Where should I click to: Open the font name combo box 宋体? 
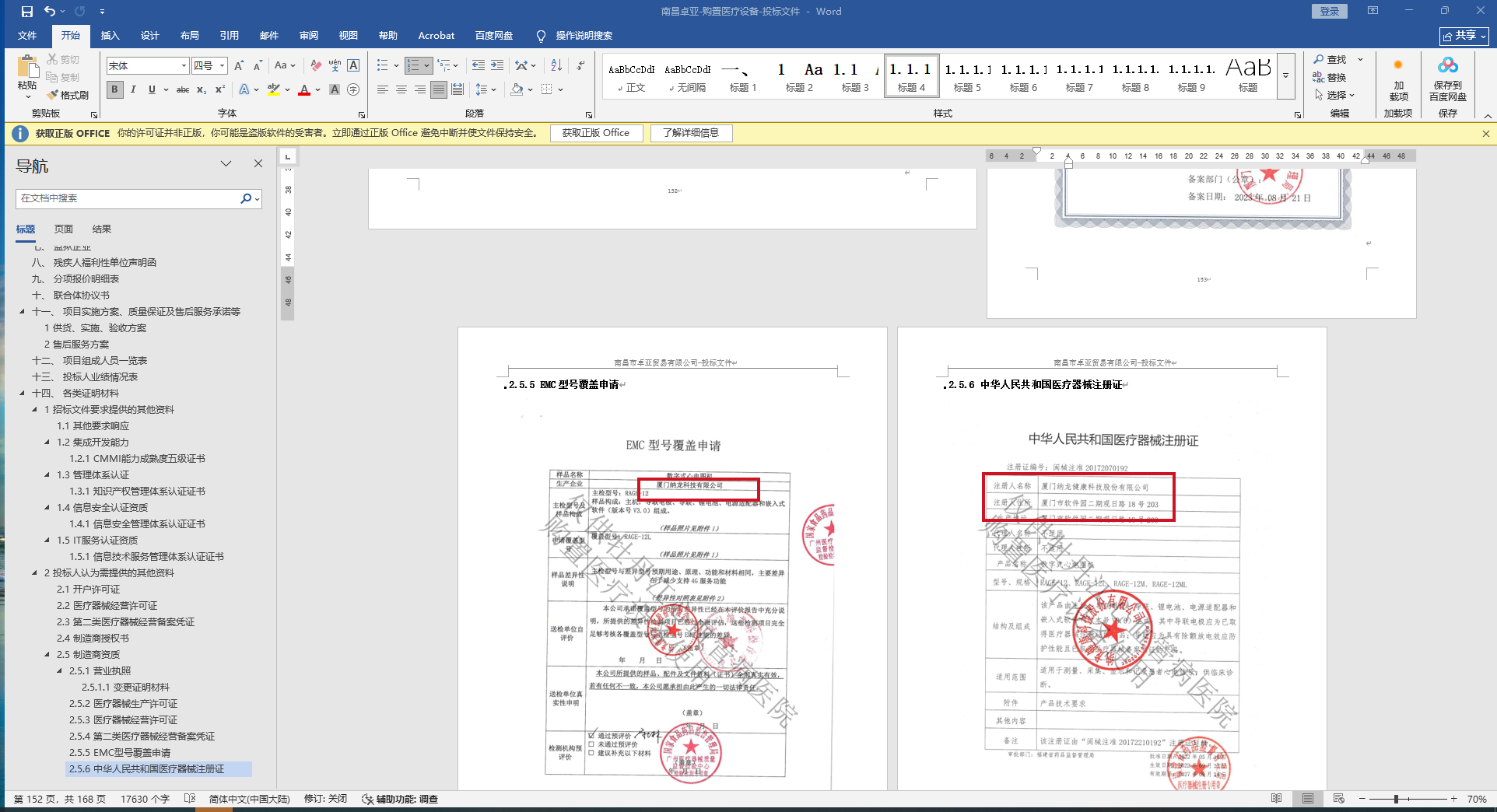147,66
